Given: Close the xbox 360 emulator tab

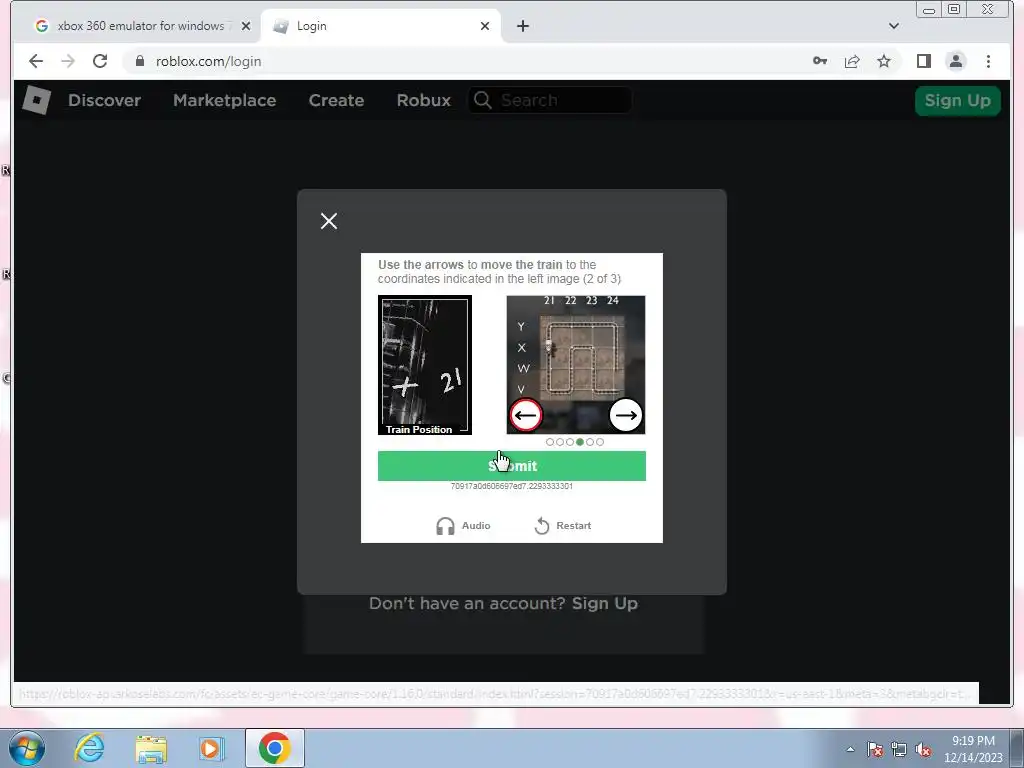Looking at the screenshot, I should (246, 26).
